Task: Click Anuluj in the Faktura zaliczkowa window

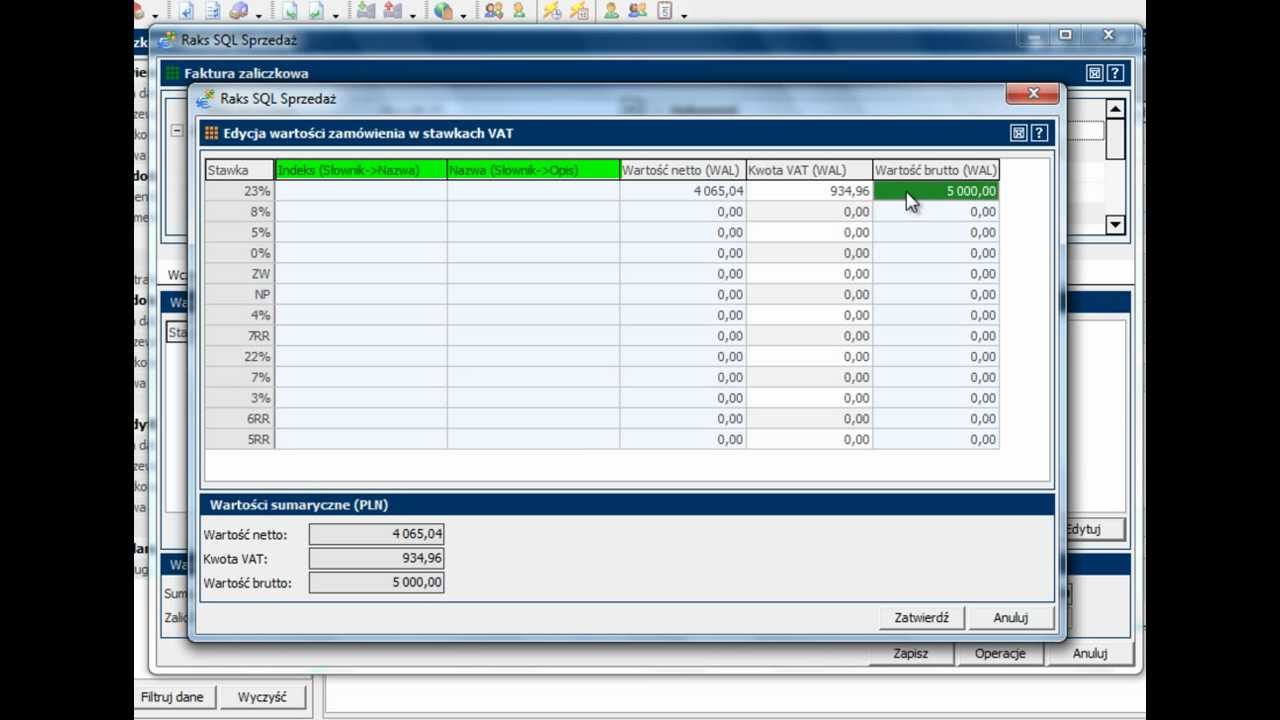Action: [1089, 653]
